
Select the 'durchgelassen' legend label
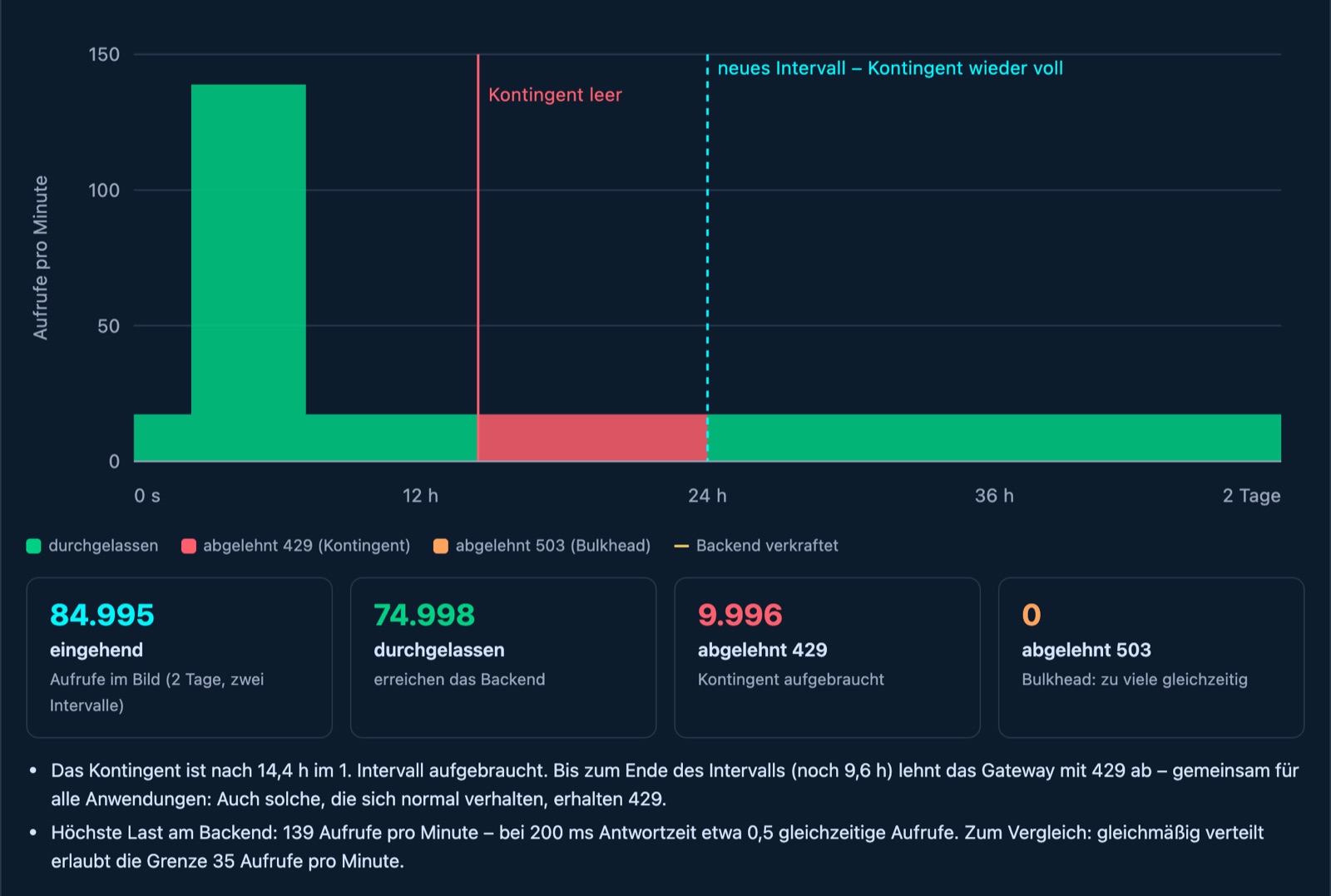[x=103, y=546]
